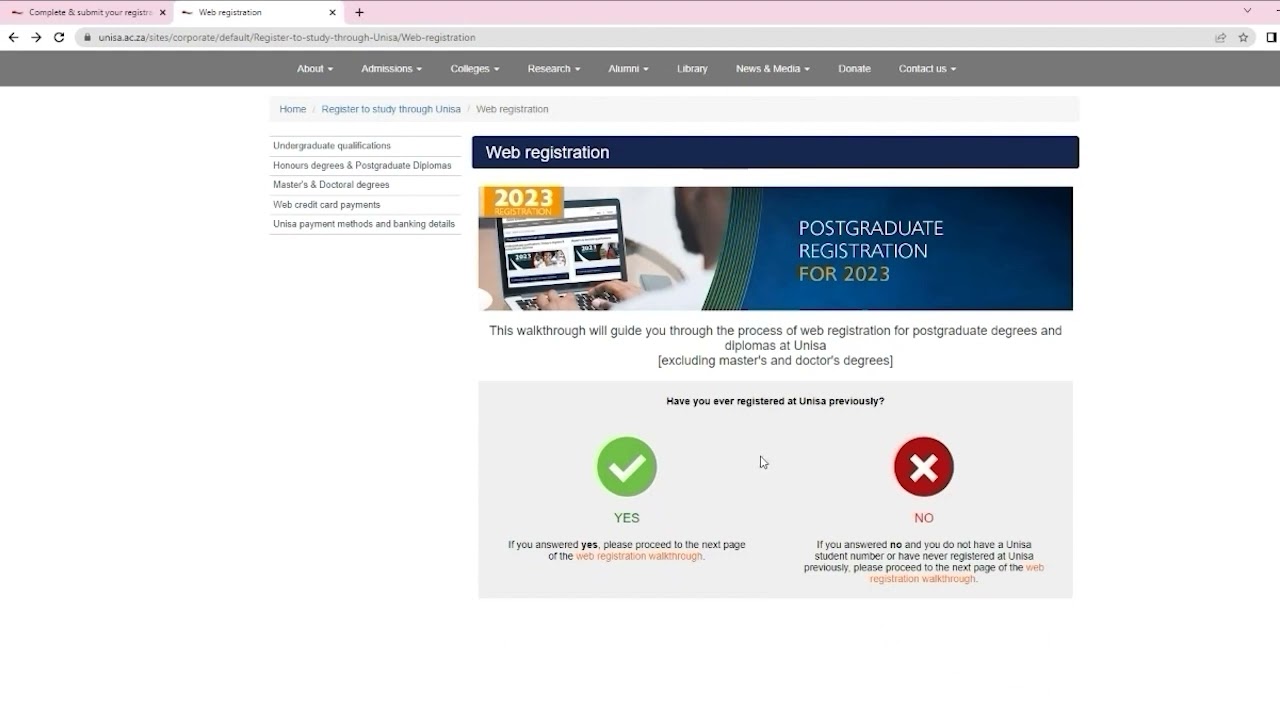The image size is (1280, 720).
Task: Expand the About menu
Action: click(x=314, y=69)
